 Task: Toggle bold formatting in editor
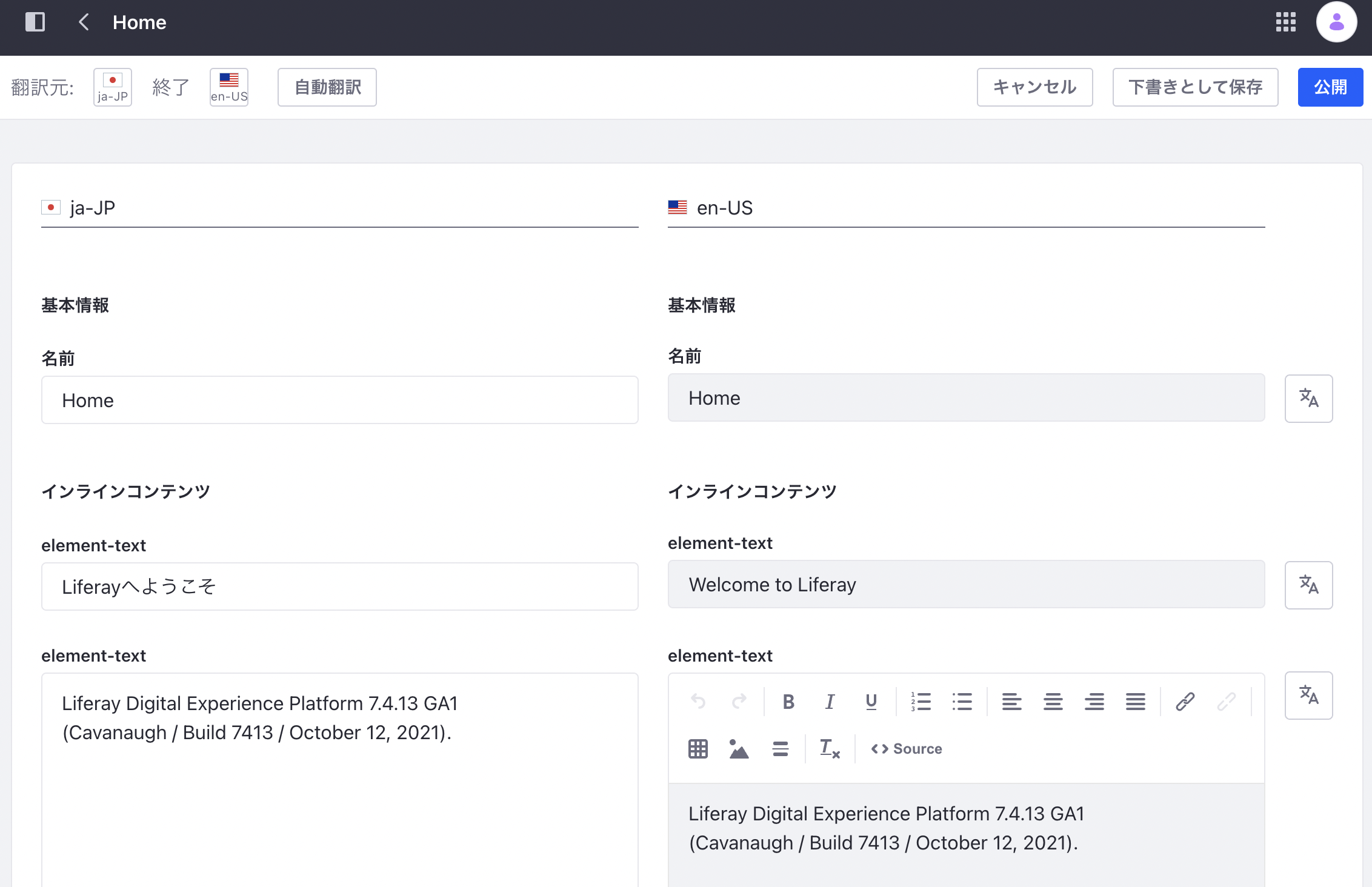pyautogui.click(x=788, y=702)
